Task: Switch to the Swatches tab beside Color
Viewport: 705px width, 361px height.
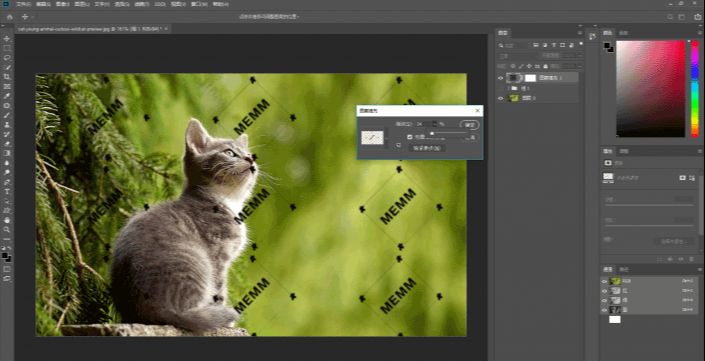Action: [x=623, y=33]
